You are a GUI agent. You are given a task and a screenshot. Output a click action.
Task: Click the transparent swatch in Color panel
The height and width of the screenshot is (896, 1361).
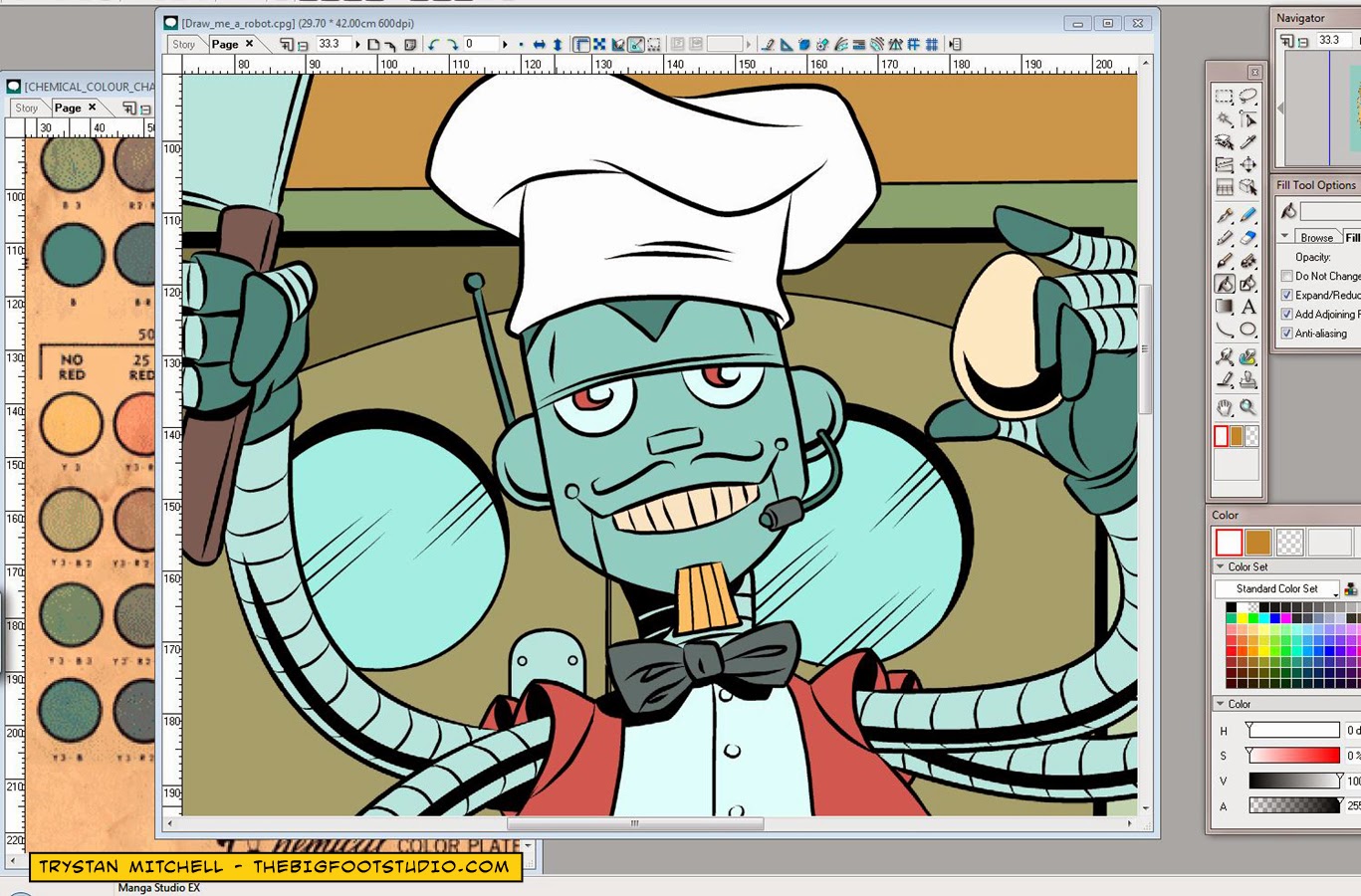(x=1289, y=542)
